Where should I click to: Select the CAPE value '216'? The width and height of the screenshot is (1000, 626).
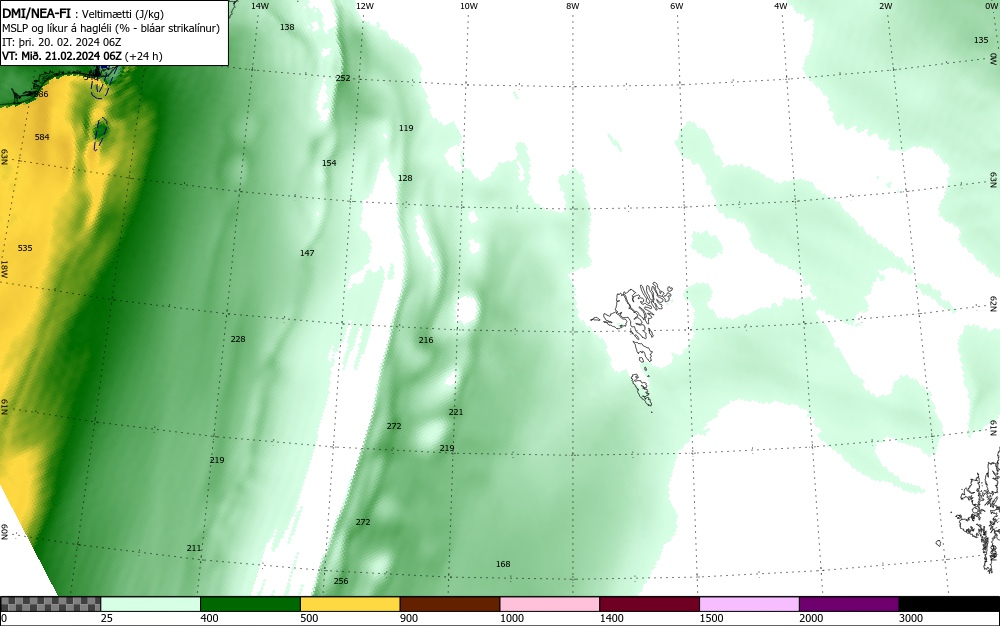426,340
